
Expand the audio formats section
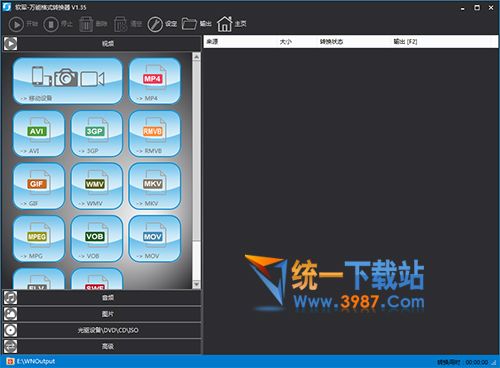pos(102,298)
